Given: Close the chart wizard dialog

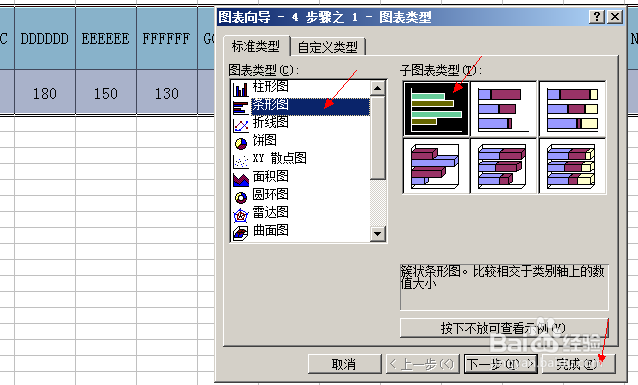Looking at the screenshot, I should pos(615,17).
